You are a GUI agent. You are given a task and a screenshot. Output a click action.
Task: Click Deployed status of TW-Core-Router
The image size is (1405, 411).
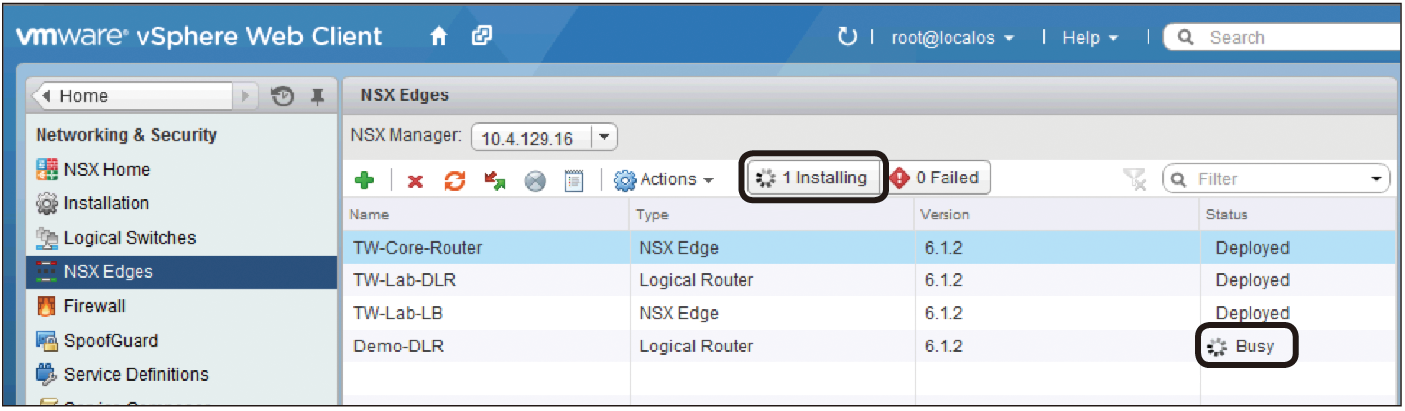(1252, 248)
